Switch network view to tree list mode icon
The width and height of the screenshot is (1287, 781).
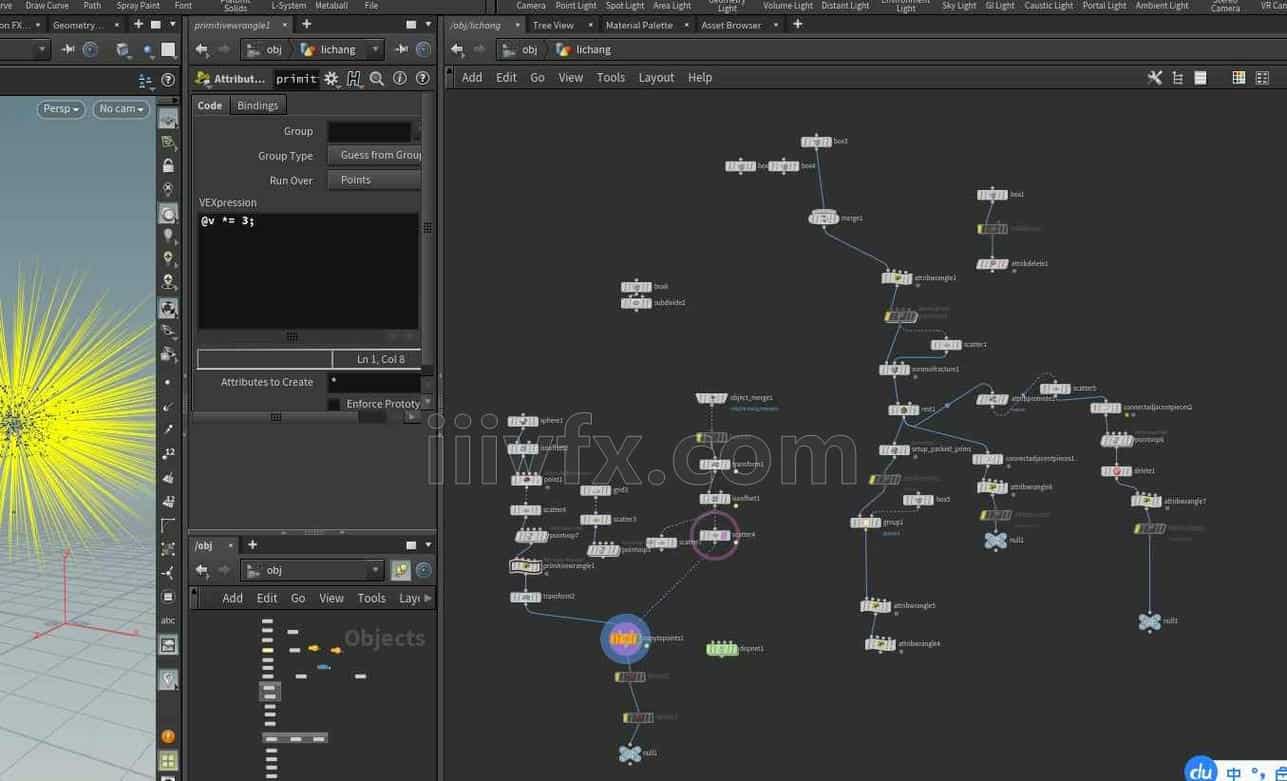(x=1178, y=77)
